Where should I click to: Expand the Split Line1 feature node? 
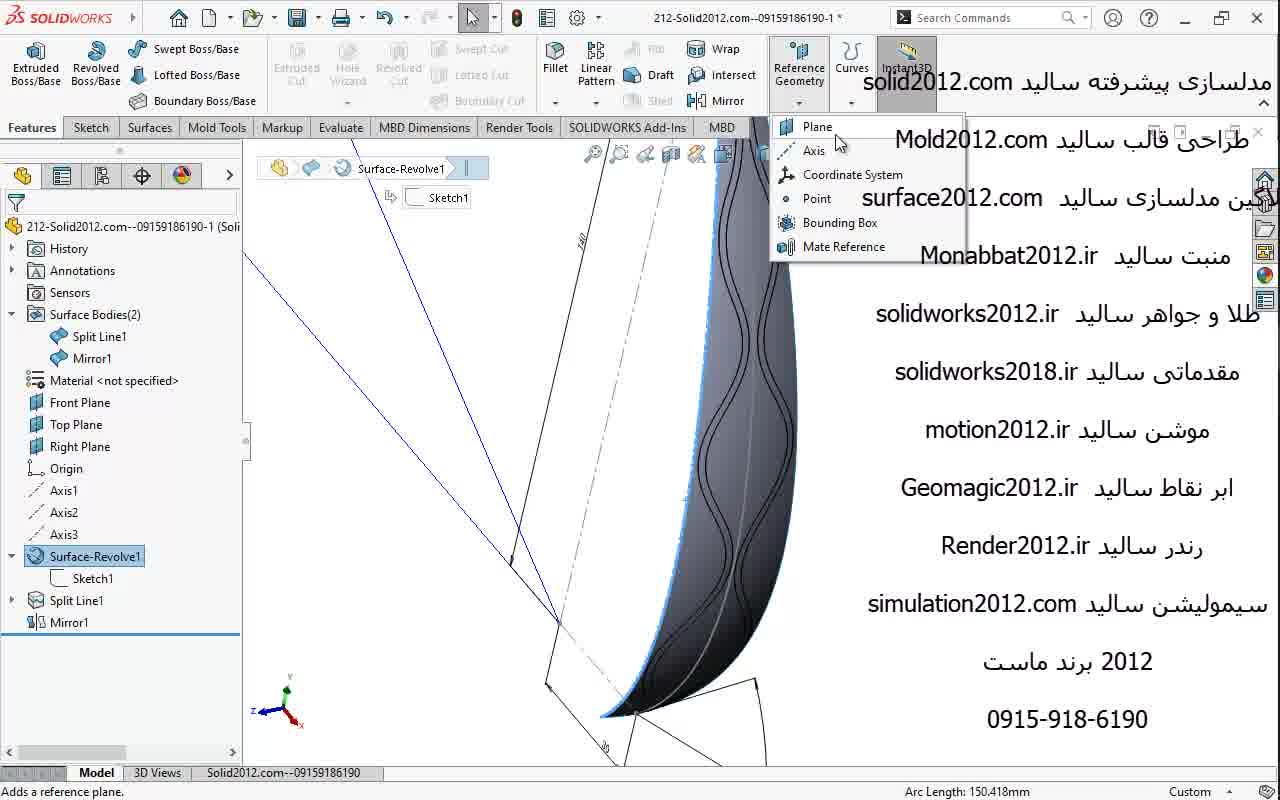click(12, 601)
